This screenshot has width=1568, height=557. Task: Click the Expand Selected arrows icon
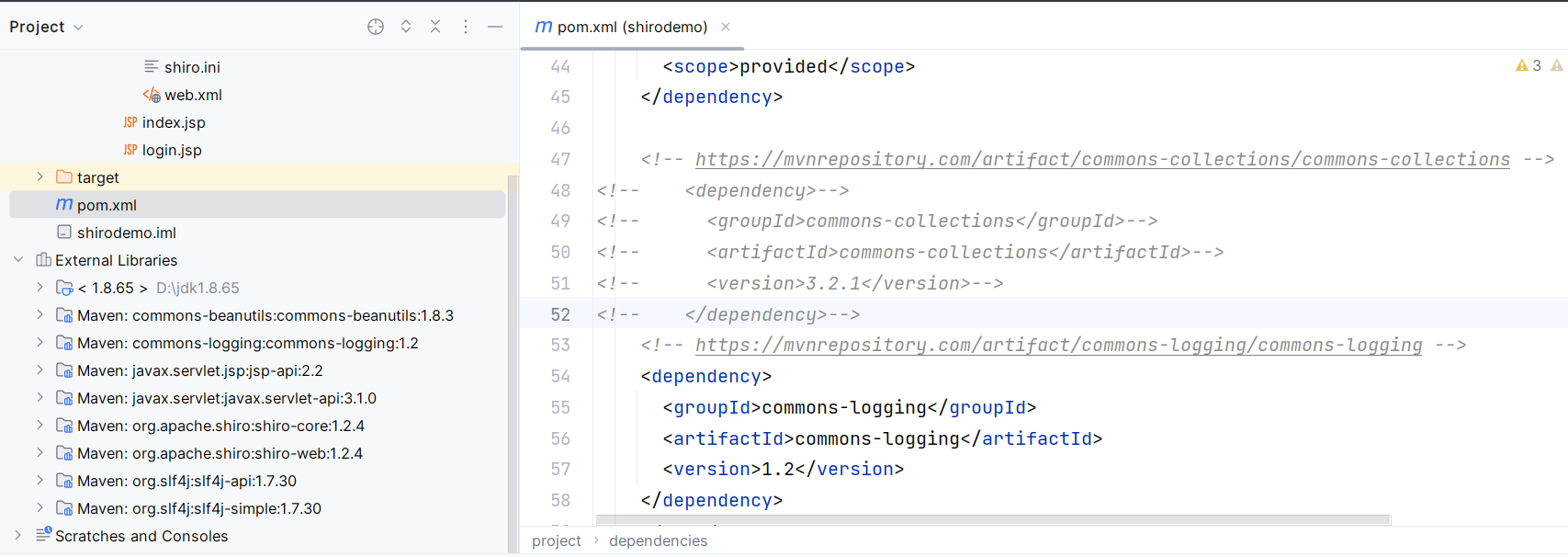pos(406,27)
